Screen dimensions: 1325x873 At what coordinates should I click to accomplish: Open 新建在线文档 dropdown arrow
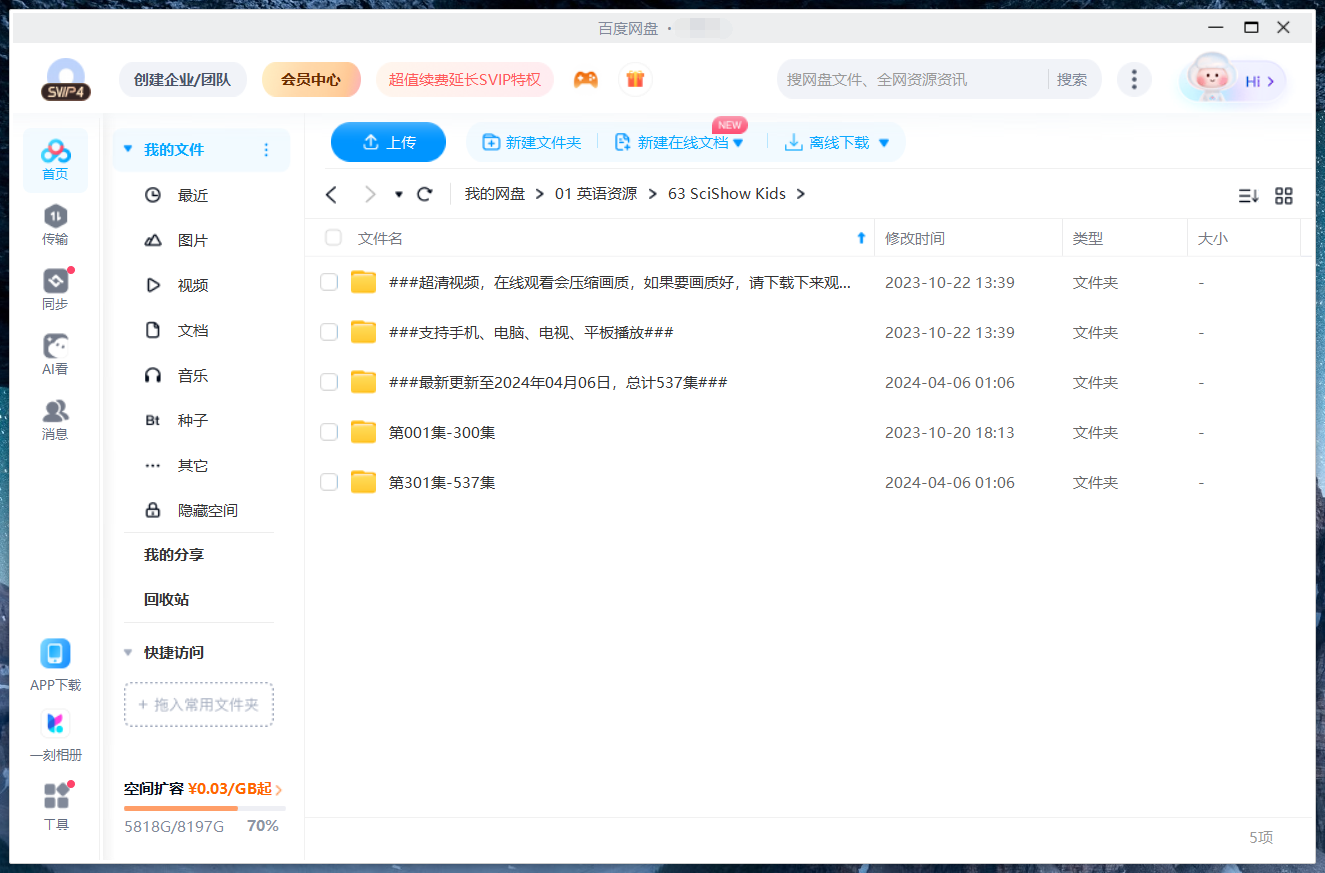pos(739,143)
